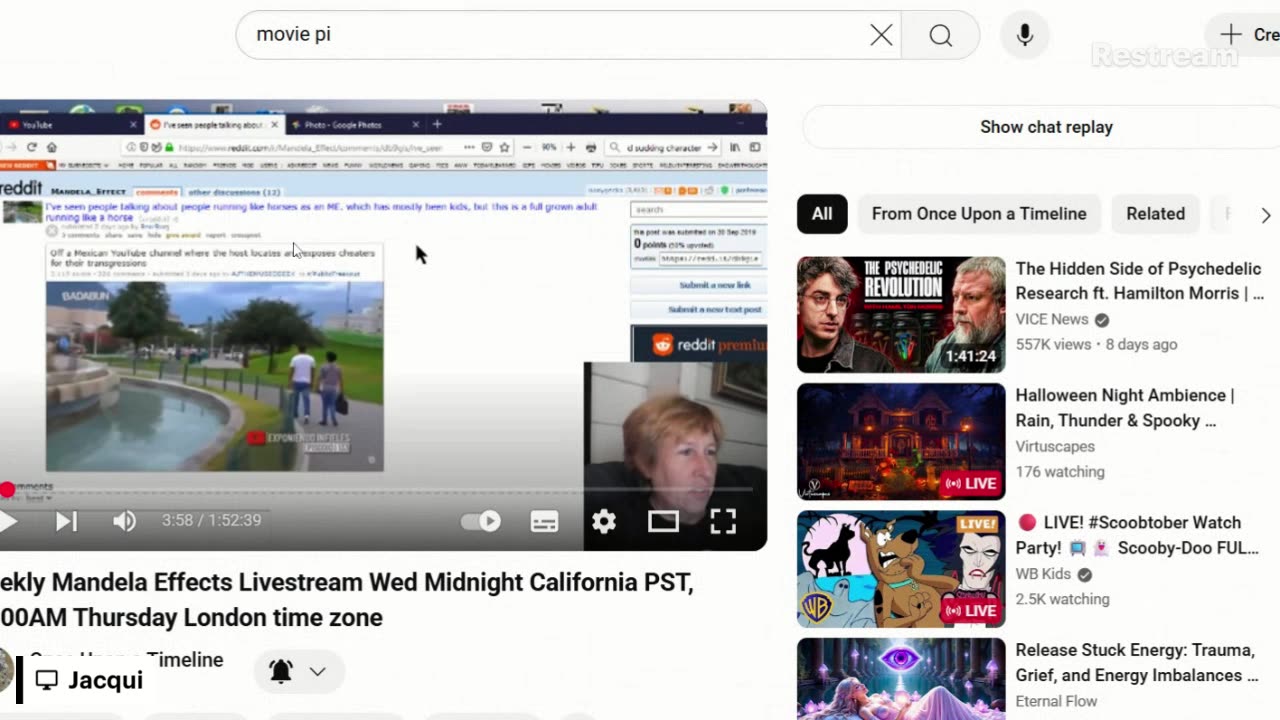The height and width of the screenshot is (720, 1280).
Task: Start voice search with microphone icon
Action: tap(1025, 35)
